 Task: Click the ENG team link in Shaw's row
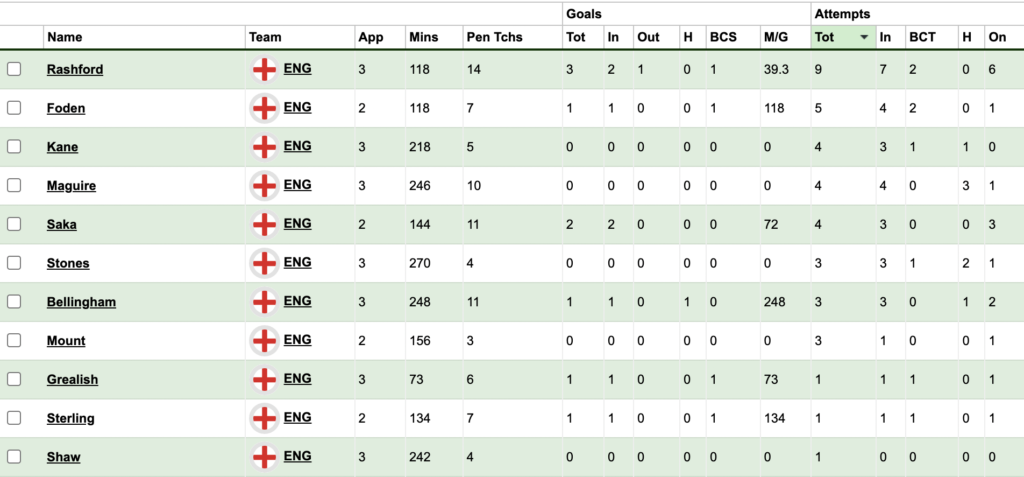pyautogui.click(x=297, y=456)
